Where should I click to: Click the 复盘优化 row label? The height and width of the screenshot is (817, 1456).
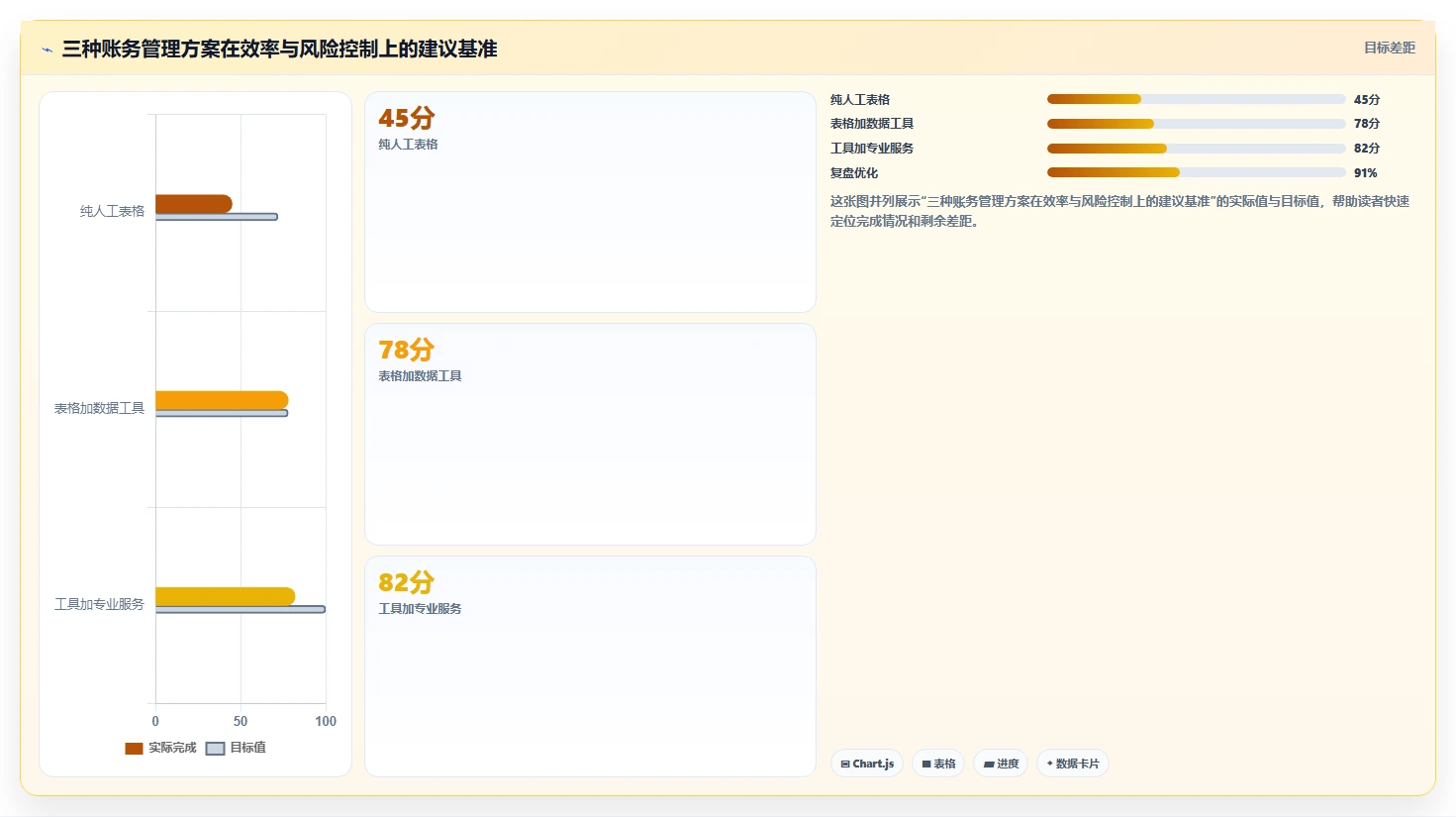point(854,173)
